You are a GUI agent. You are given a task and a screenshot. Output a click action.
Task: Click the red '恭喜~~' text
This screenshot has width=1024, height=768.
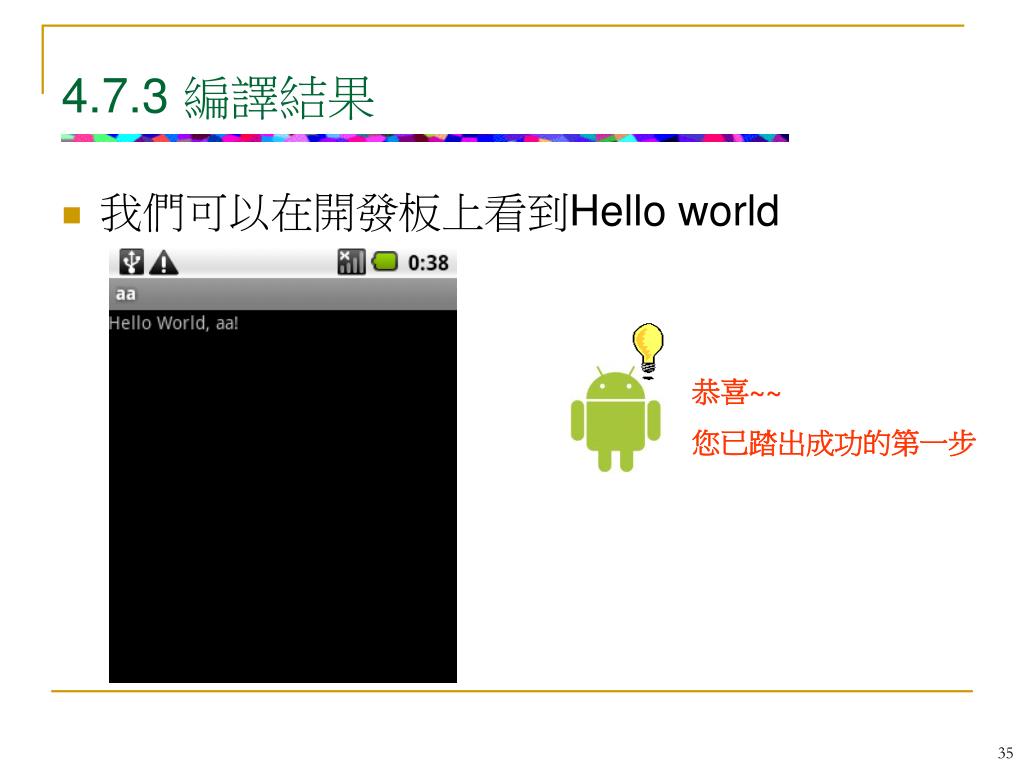(x=736, y=393)
